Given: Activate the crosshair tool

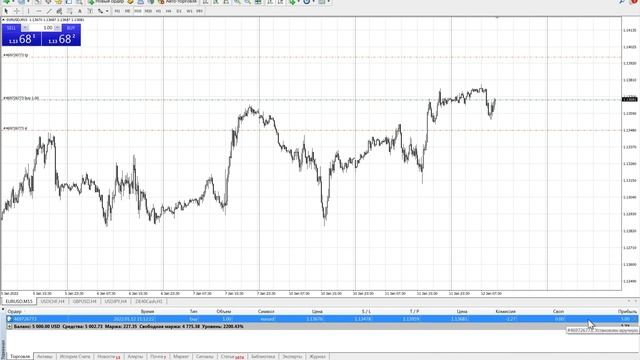Looking at the screenshot, I should [17, 11].
